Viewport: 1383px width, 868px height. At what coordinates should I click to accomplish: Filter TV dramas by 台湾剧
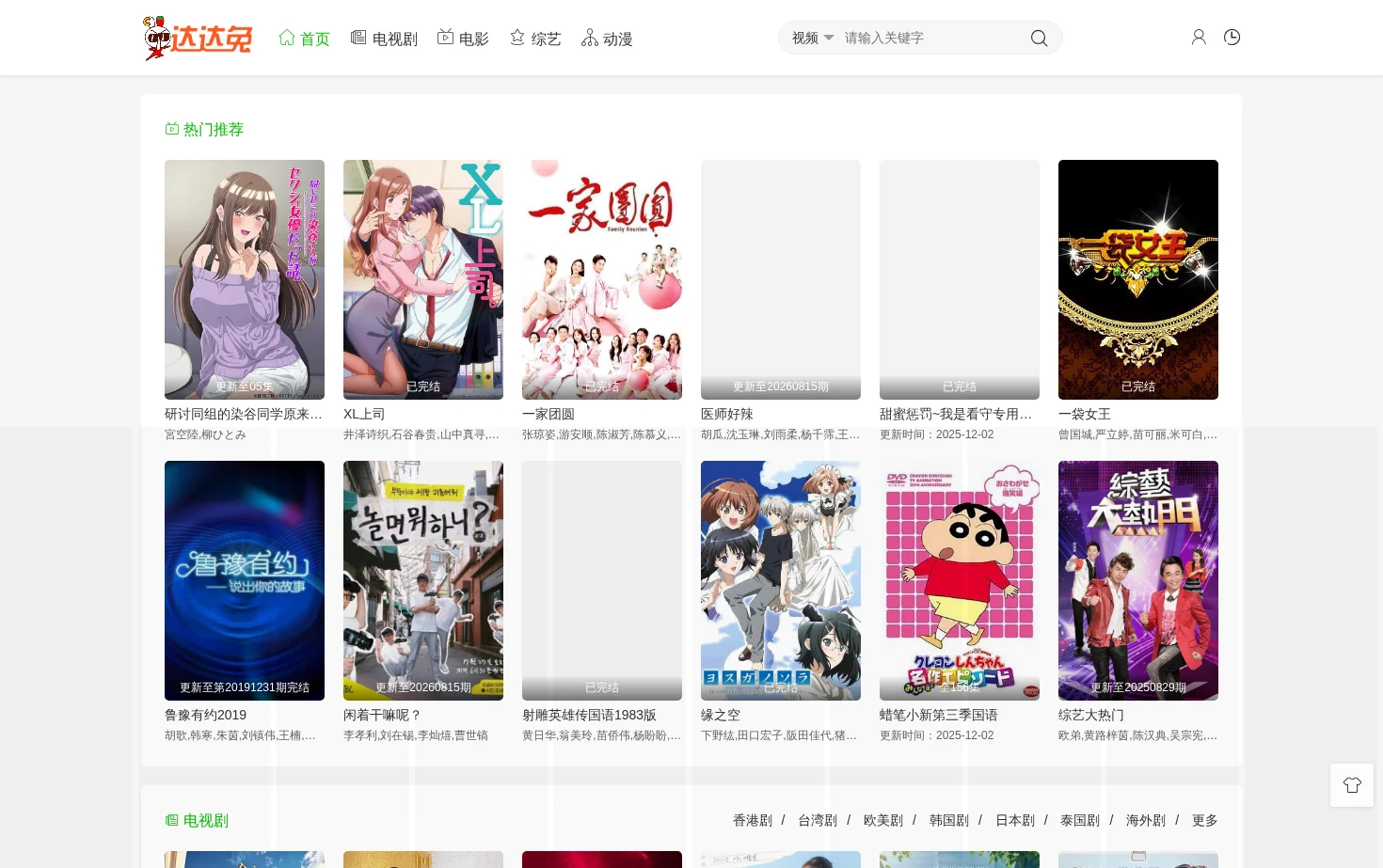[x=818, y=820]
